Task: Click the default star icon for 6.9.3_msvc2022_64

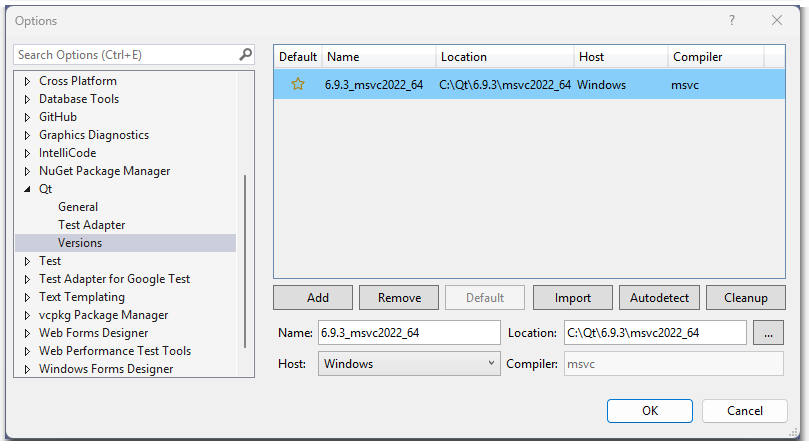Action: (x=298, y=84)
